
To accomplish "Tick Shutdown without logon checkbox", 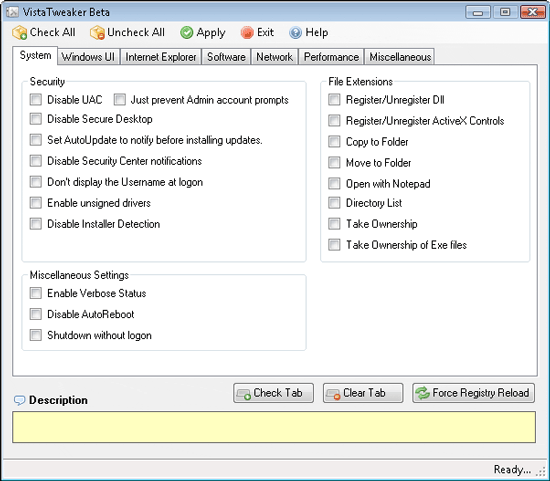I will point(35,335).
